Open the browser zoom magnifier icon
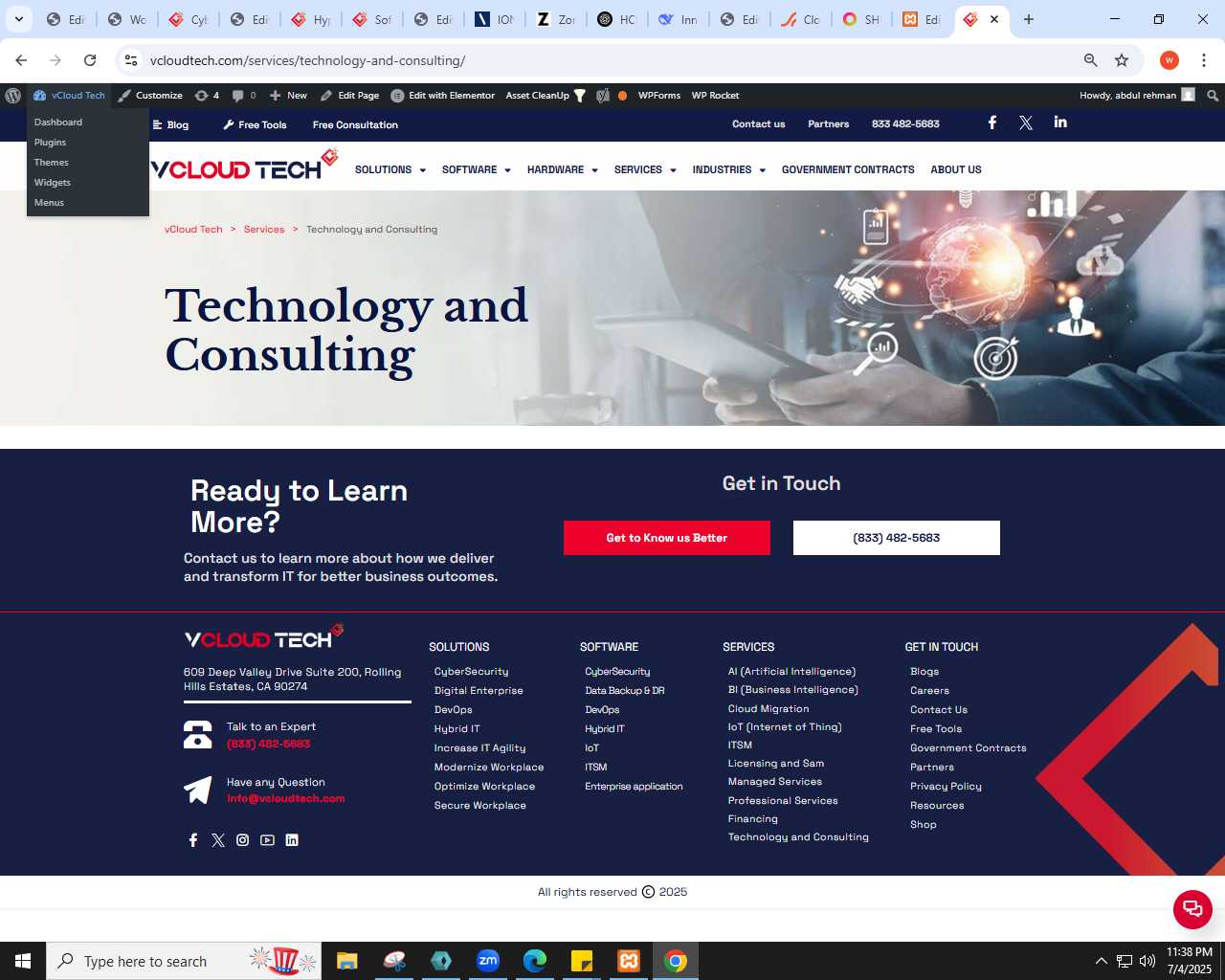 click(1090, 60)
